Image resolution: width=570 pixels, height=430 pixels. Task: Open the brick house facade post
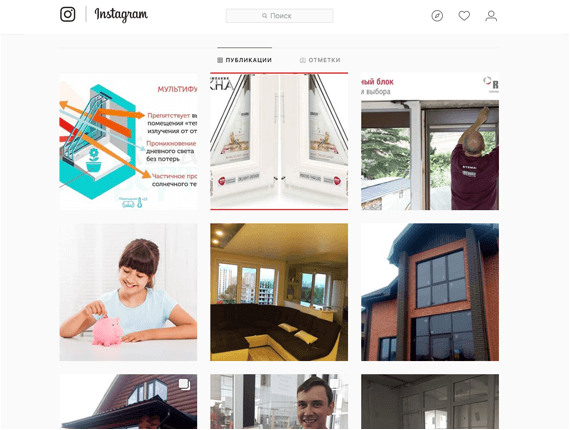430,292
